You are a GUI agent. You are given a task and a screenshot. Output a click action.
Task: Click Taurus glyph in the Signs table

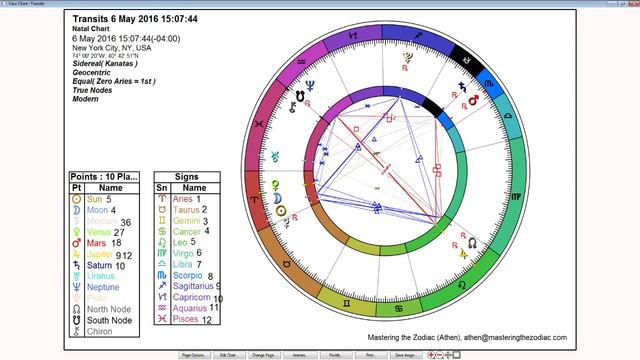(162, 210)
